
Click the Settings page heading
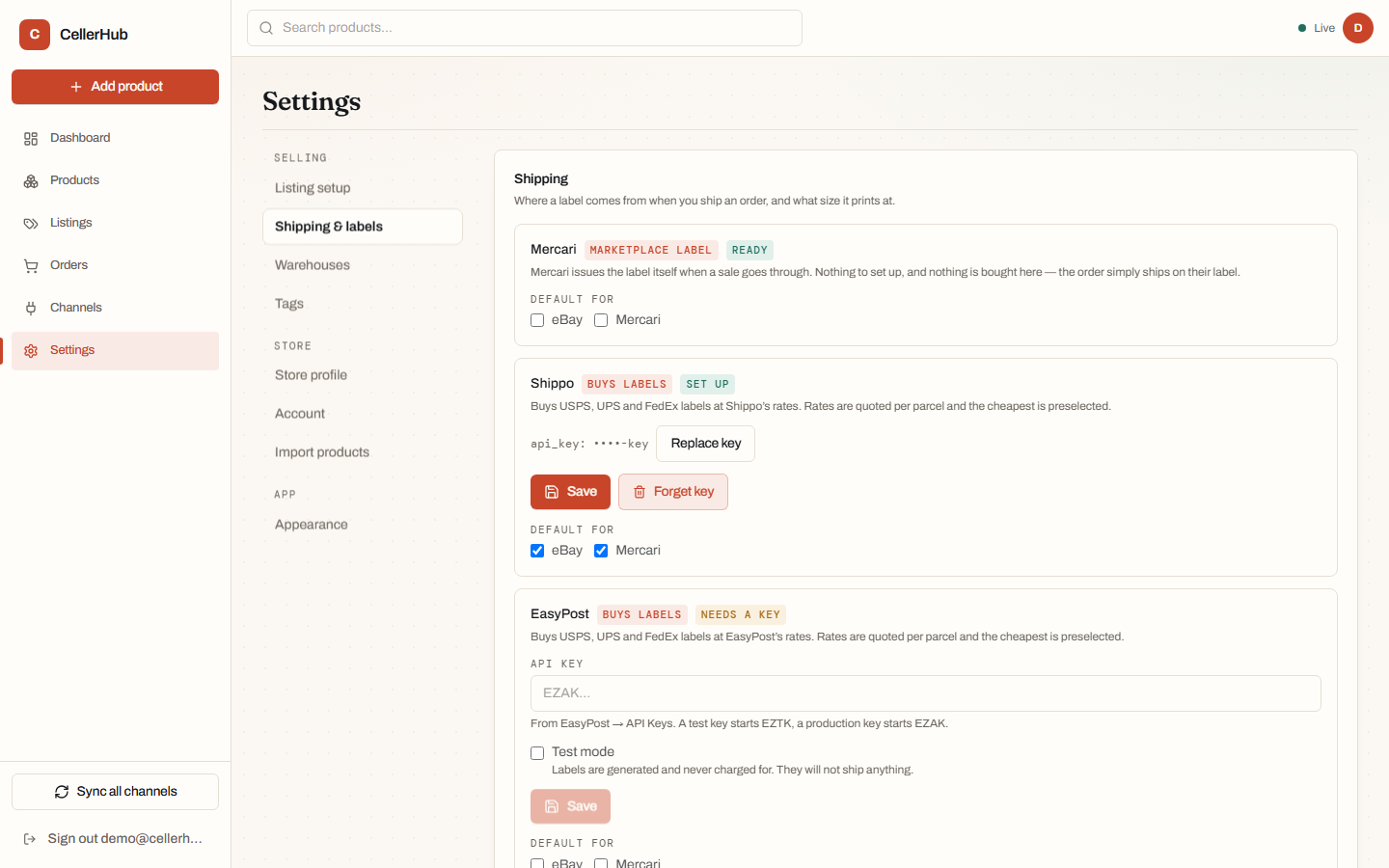312,101
